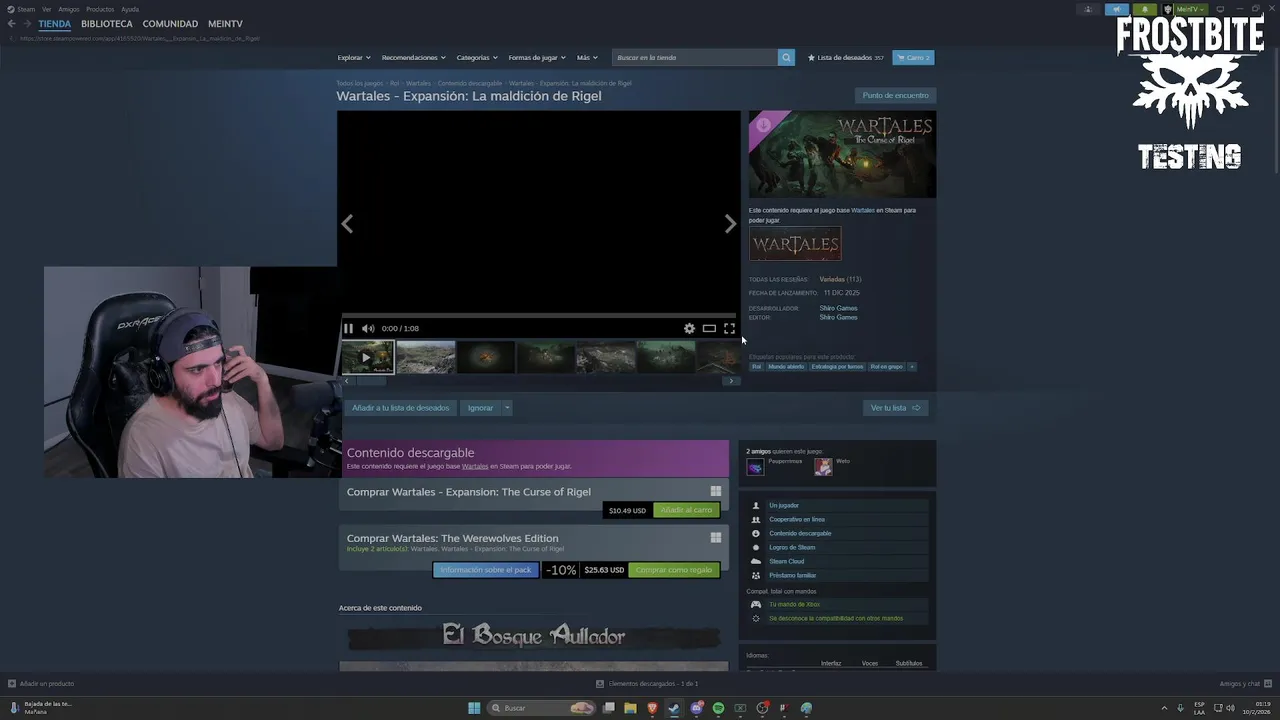Add Curse of Rigel to cart

(x=686, y=510)
